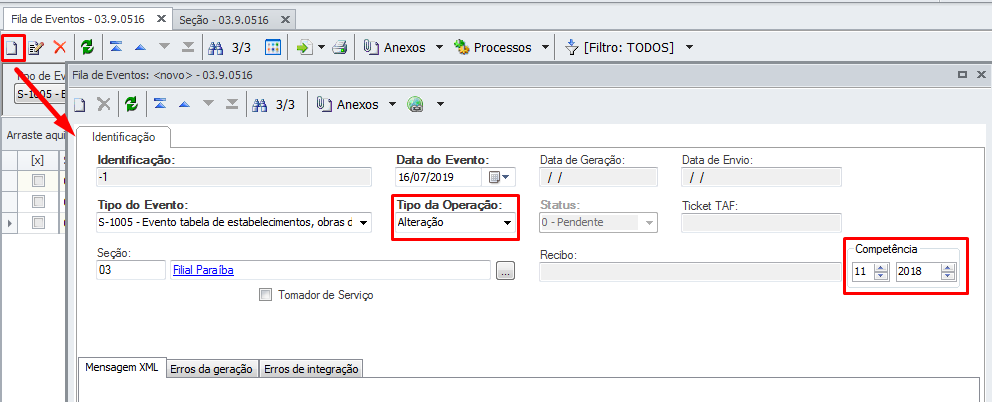The height and width of the screenshot is (402, 992).
Task: Click the Ticket TAF field
Action: (761, 223)
